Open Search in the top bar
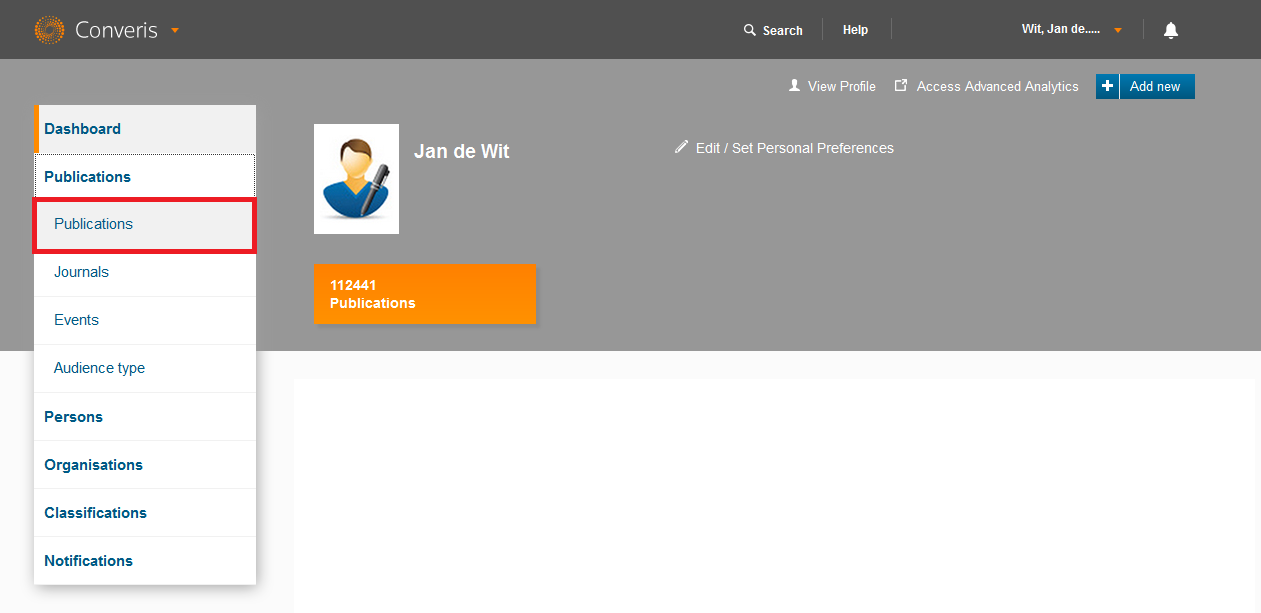The height and width of the screenshot is (613, 1261). (773, 30)
